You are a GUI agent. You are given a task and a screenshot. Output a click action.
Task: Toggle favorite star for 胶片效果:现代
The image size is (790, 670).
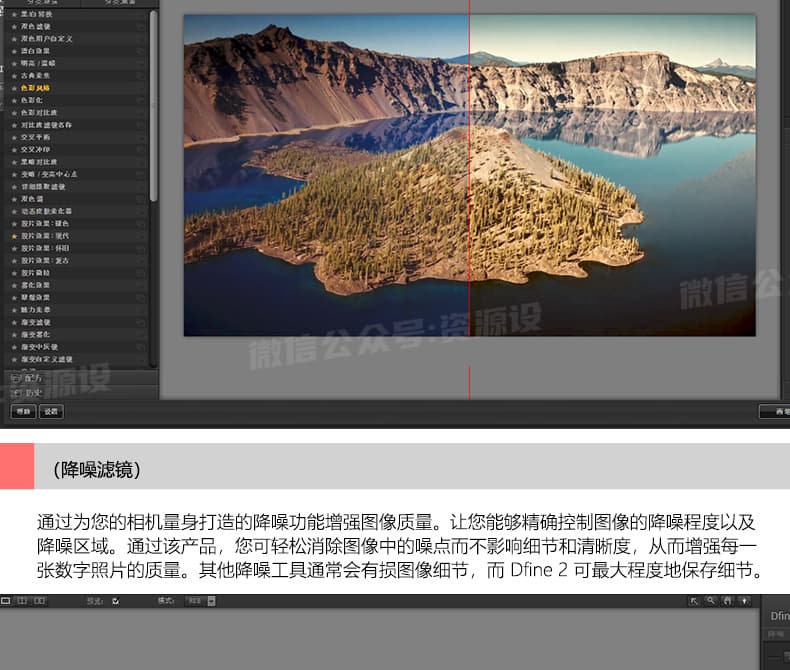point(14,236)
